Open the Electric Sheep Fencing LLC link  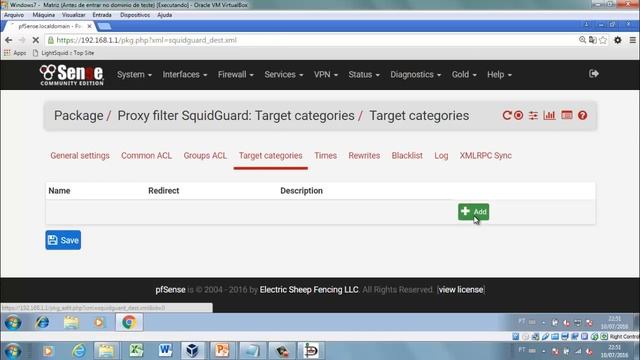tap(309, 290)
